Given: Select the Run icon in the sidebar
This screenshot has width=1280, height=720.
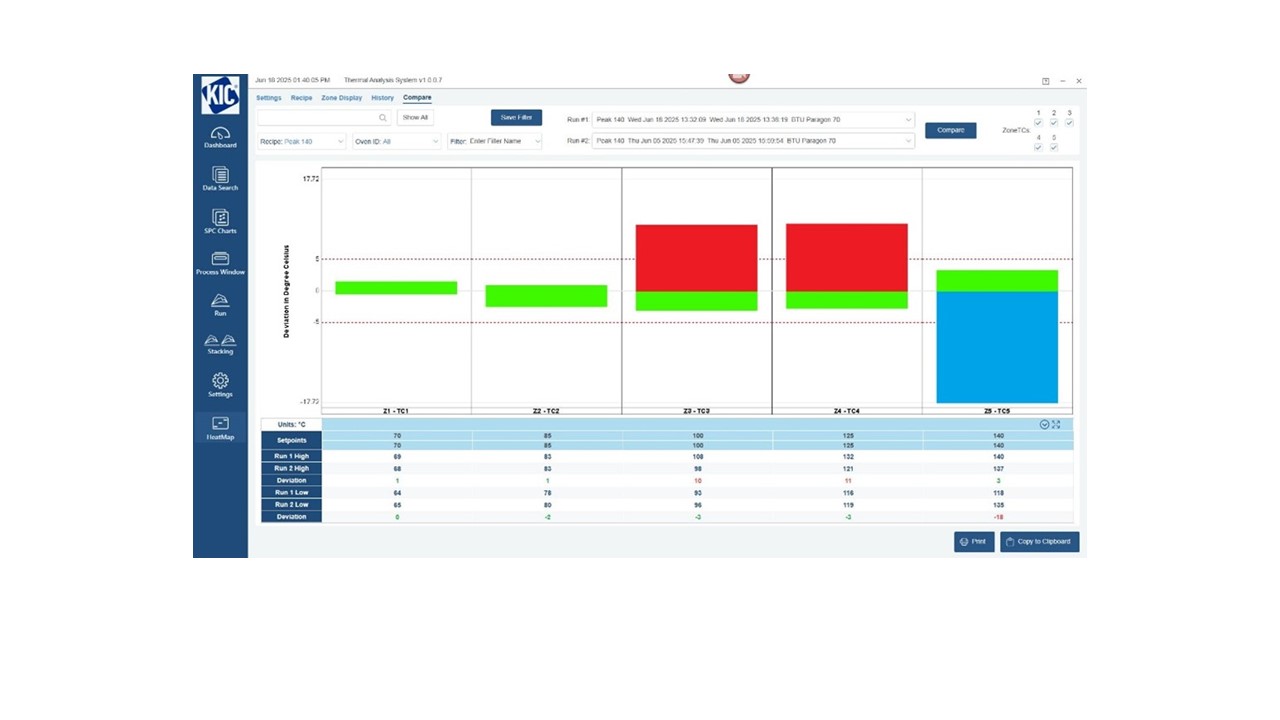Looking at the screenshot, I should click(220, 304).
